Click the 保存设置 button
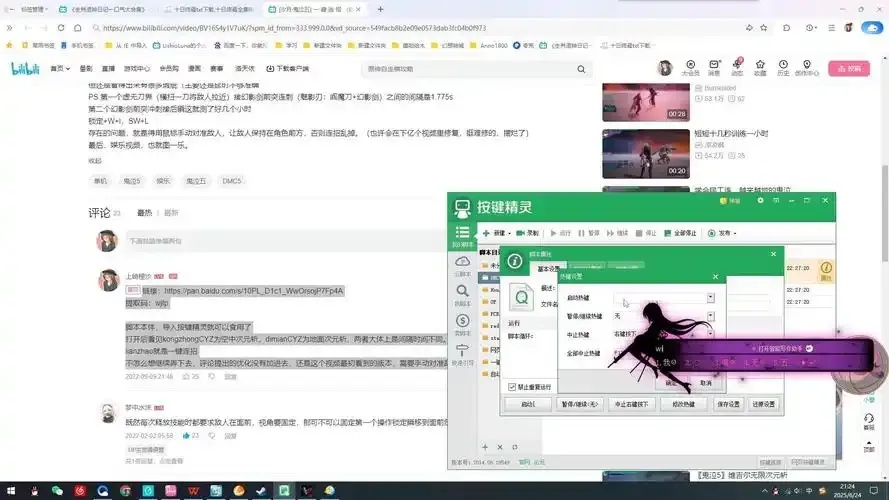The width and height of the screenshot is (889, 500). [728, 404]
